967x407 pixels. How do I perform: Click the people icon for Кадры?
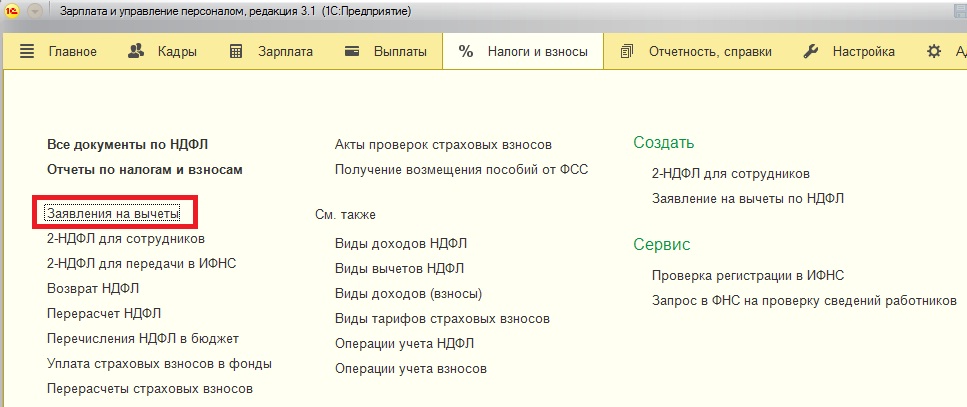click(x=138, y=52)
